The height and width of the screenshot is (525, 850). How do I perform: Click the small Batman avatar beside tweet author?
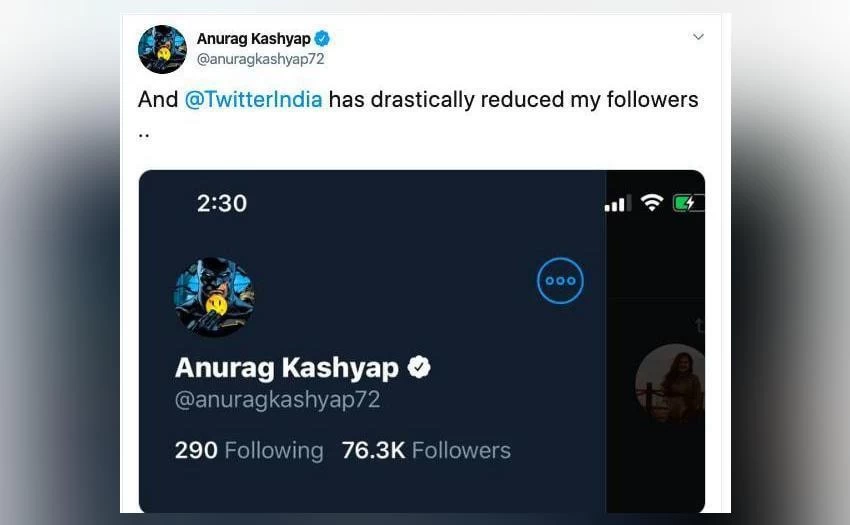point(162,49)
